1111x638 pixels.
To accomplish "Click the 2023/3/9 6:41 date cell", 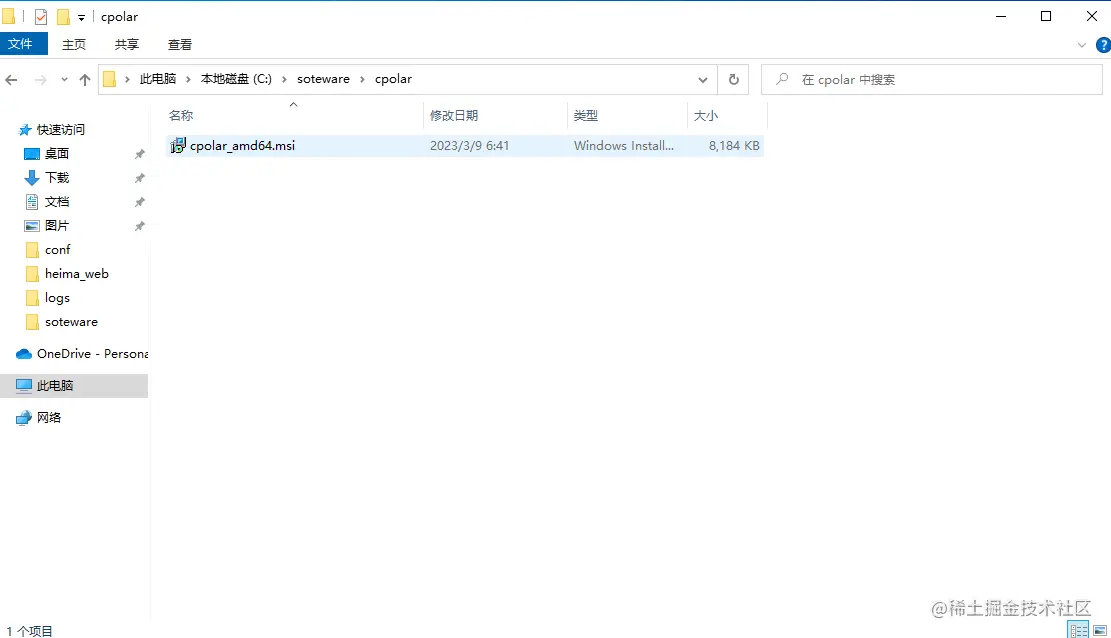I will pos(469,145).
